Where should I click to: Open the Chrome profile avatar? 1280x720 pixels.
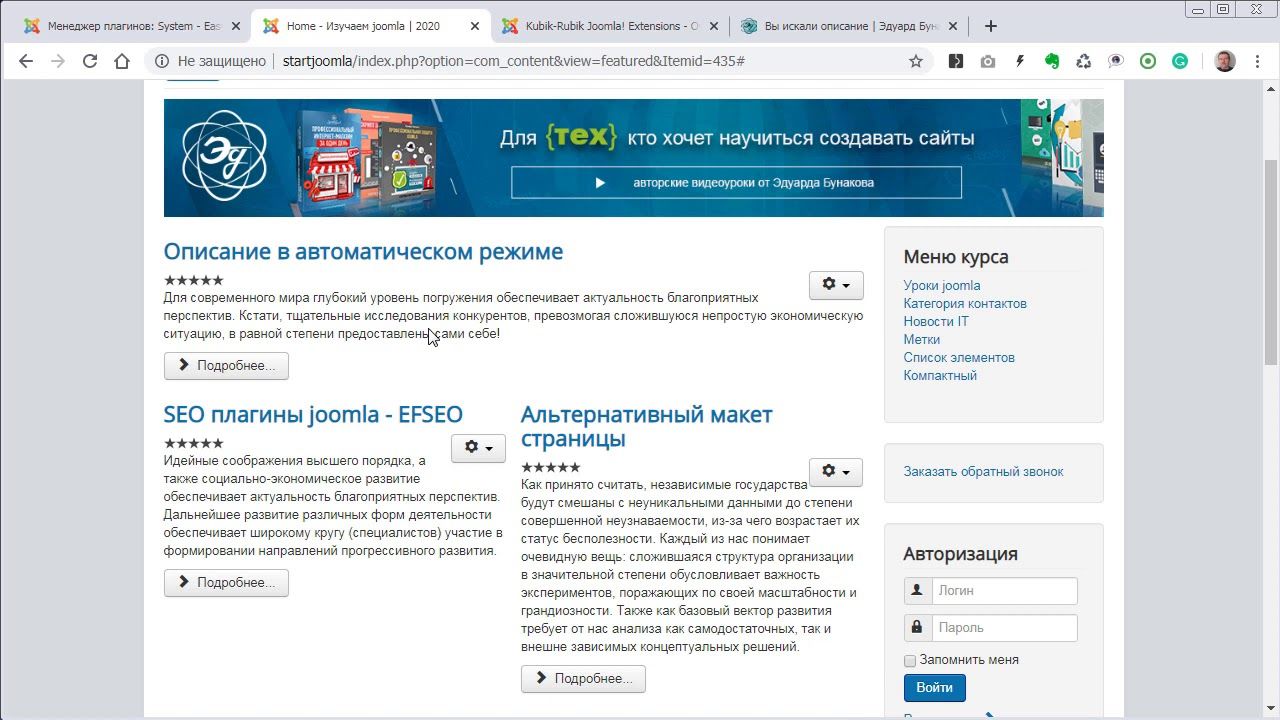coord(1225,61)
